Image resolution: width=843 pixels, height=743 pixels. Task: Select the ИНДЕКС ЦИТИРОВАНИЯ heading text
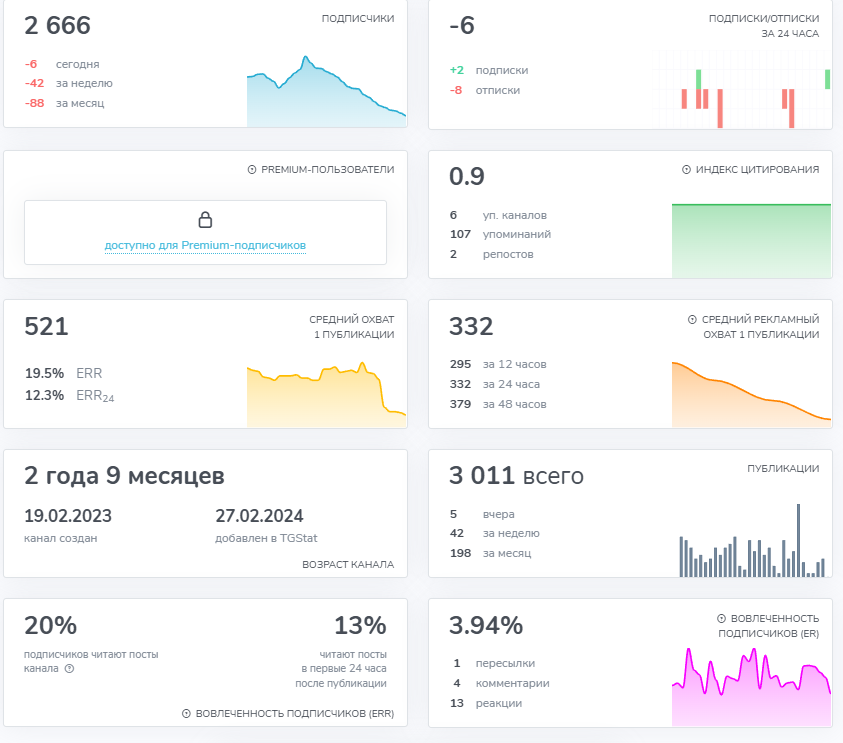click(x=757, y=170)
